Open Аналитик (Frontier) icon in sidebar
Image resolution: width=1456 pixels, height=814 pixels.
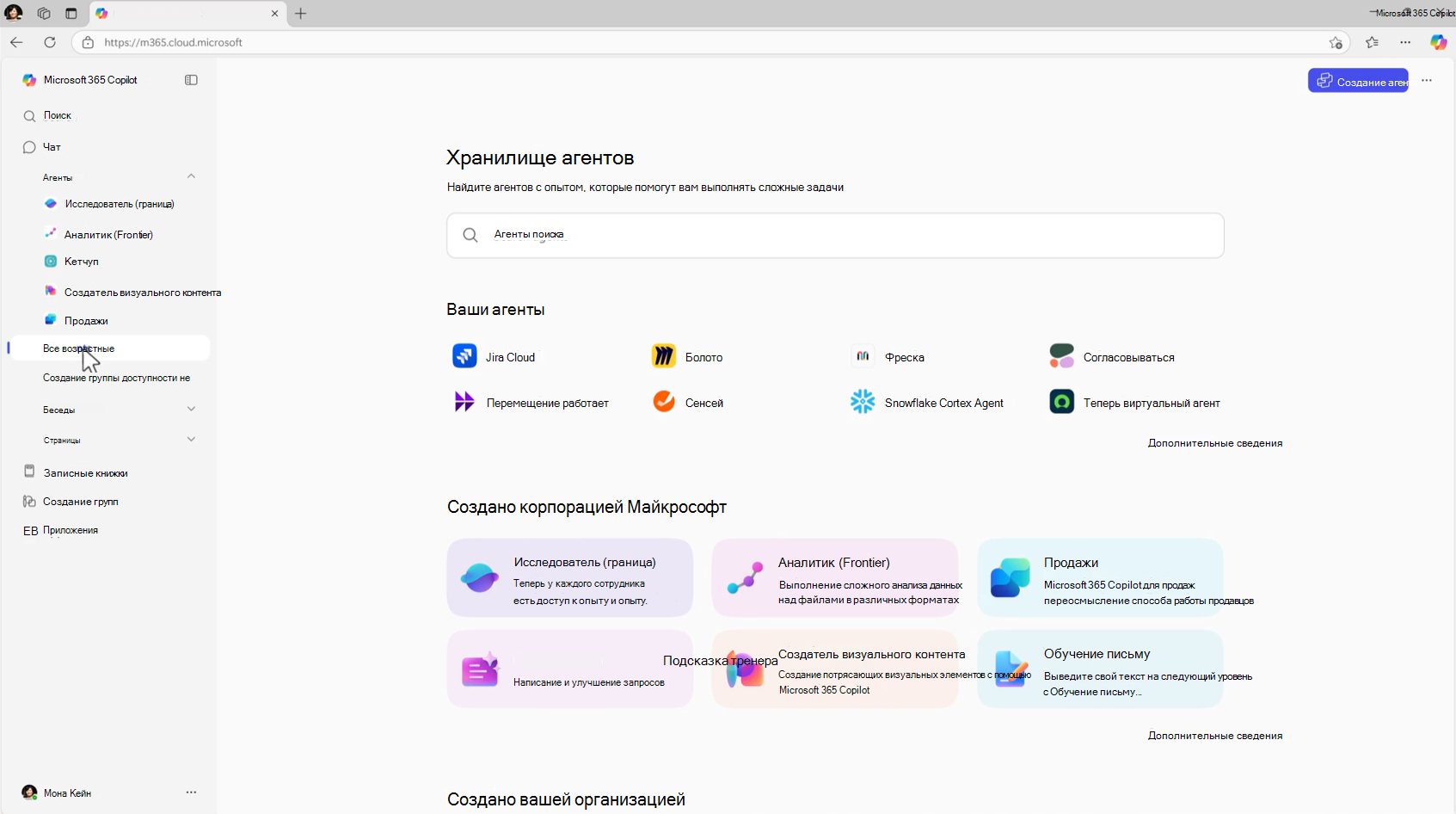coord(51,233)
